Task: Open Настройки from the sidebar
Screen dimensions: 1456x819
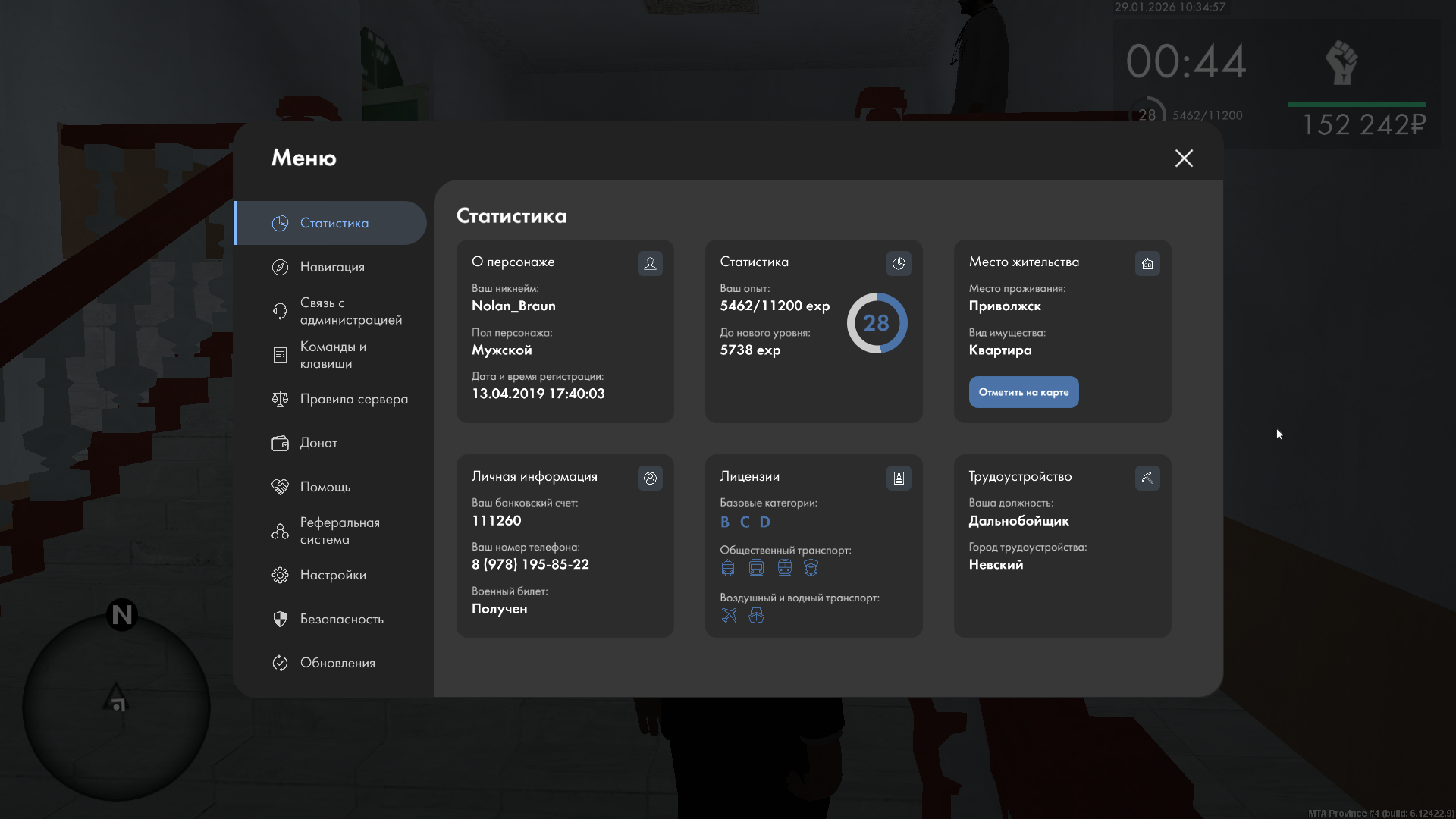Action: [x=332, y=575]
